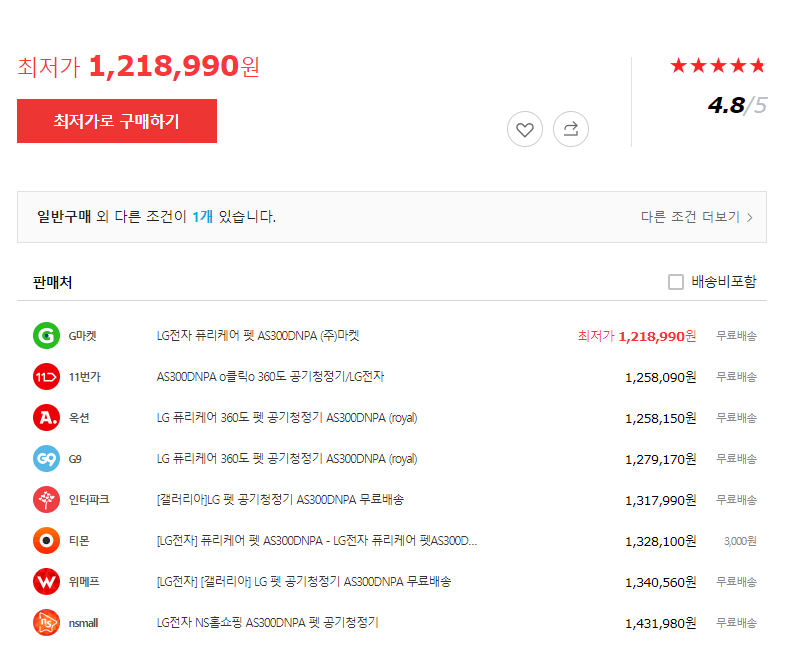Click the 위메프 seller name
The image size is (797, 648).
[x=84, y=581]
